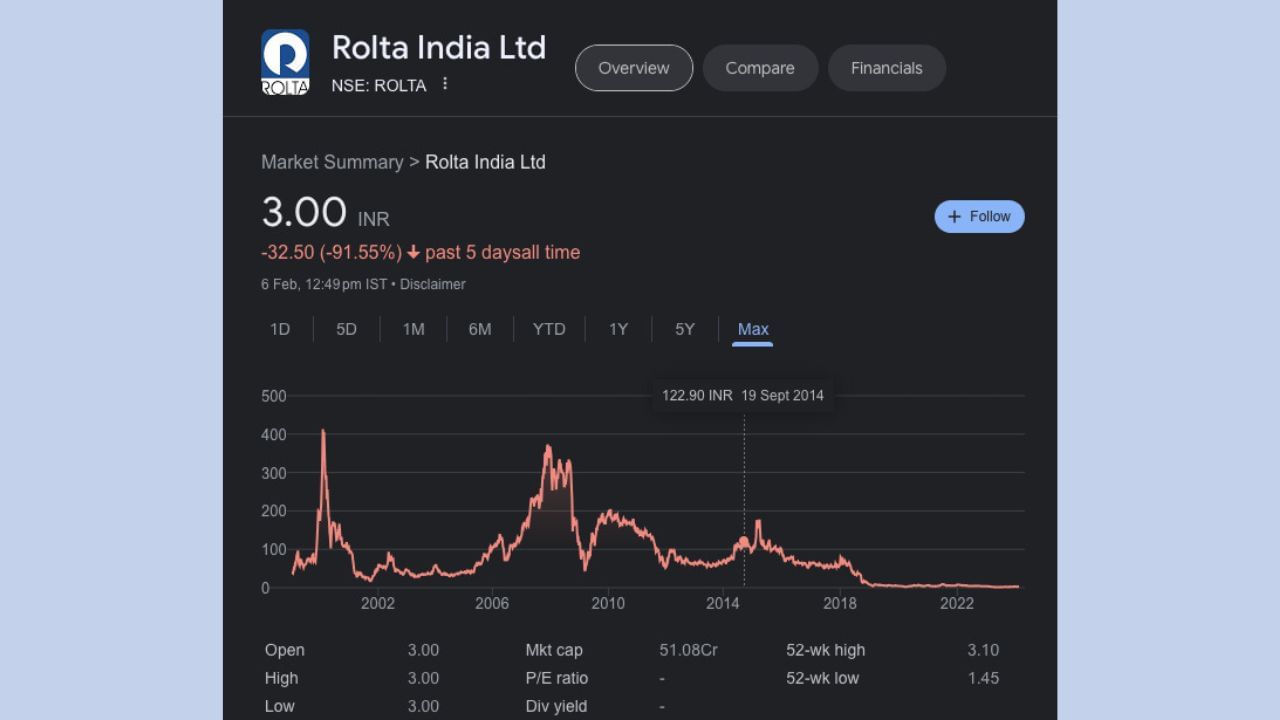Open the Overview tab
This screenshot has width=1280, height=720.
point(634,68)
